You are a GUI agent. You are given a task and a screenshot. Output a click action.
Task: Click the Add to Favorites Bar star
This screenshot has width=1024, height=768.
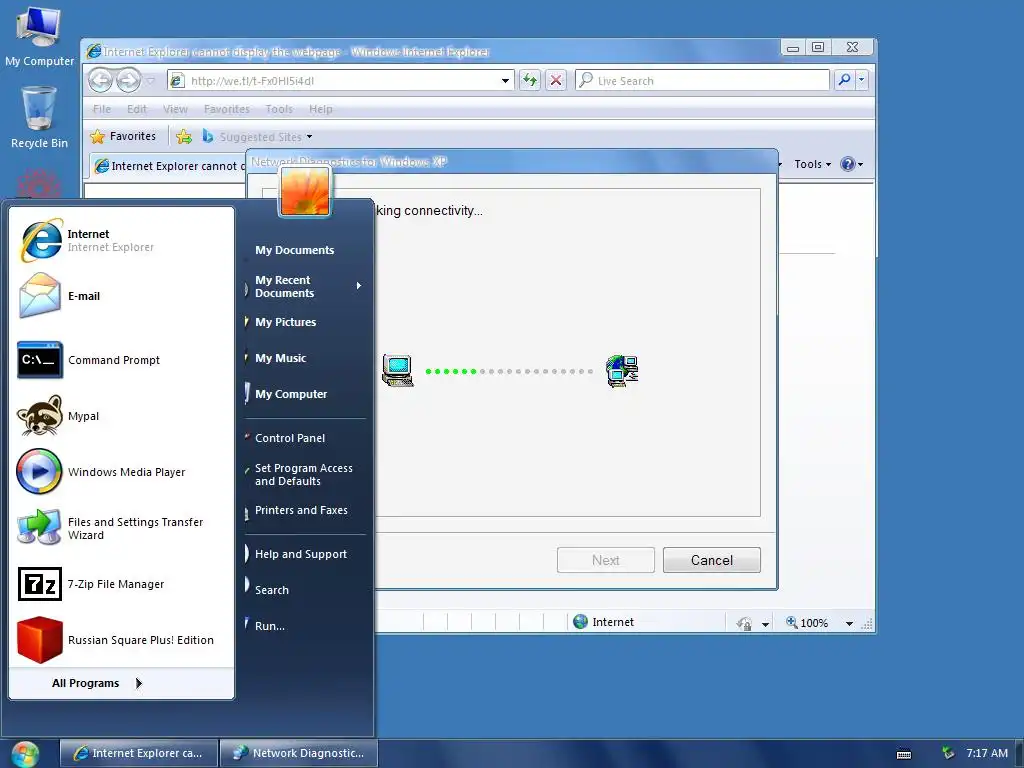tap(184, 136)
